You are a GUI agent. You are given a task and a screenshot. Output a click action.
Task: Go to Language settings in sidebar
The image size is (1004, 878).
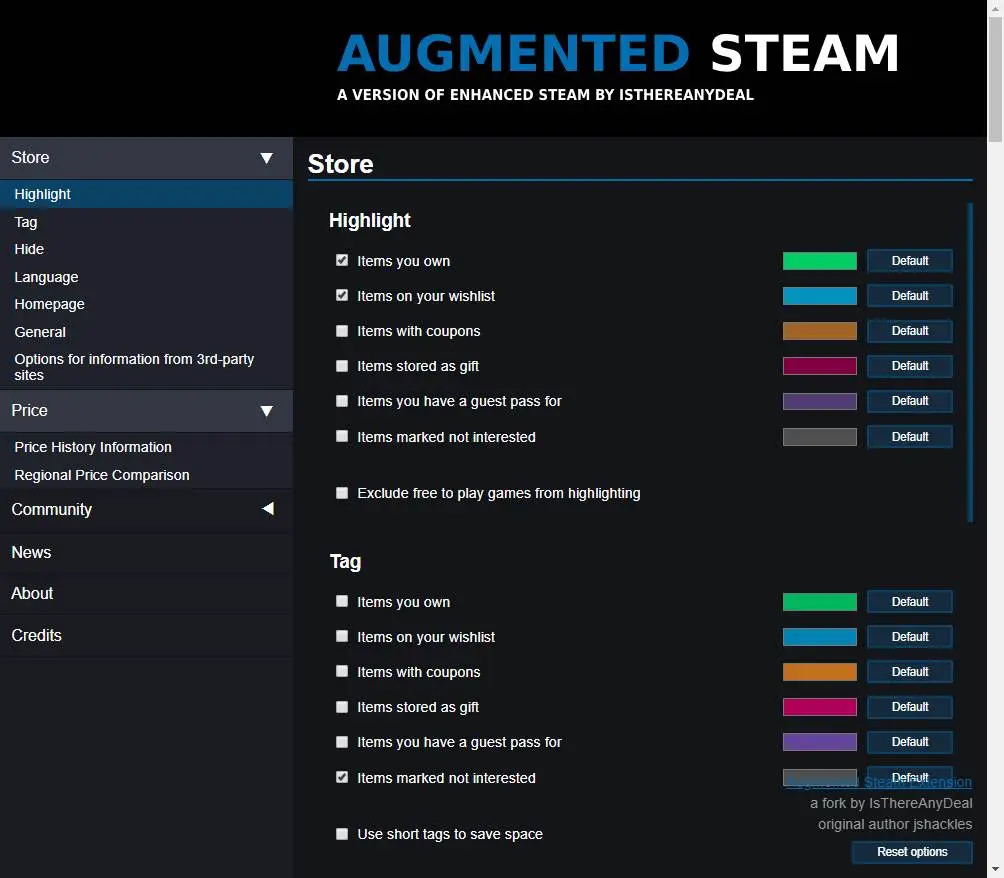pos(146,277)
